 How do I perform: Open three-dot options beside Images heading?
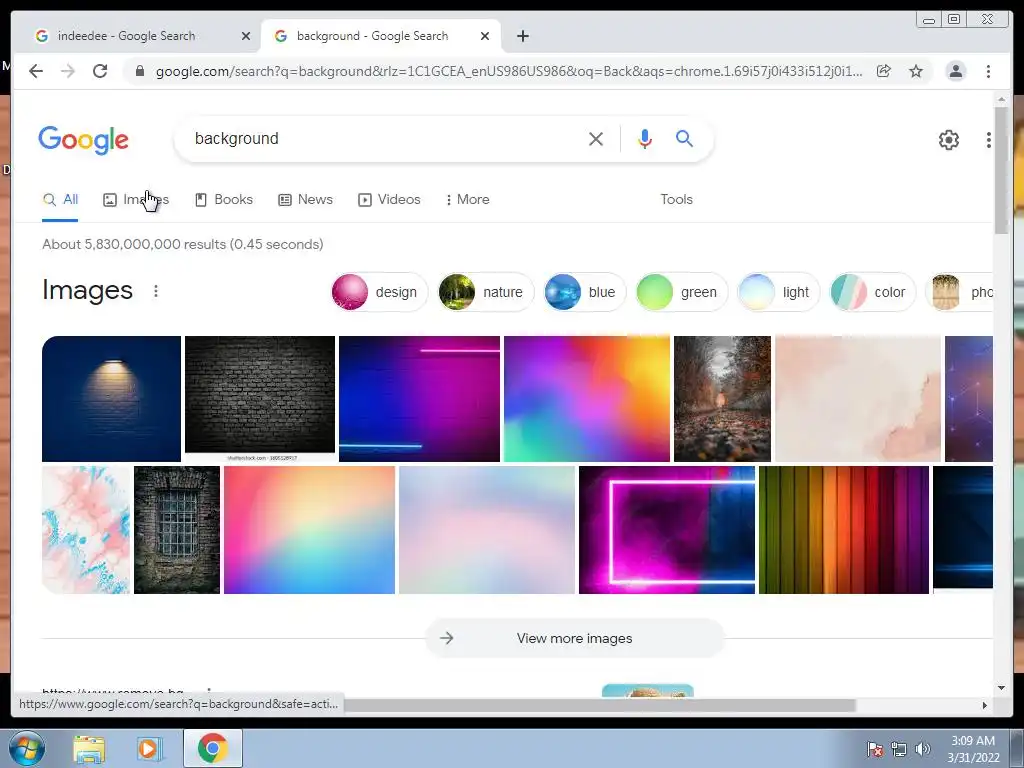click(x=155, y=291)
